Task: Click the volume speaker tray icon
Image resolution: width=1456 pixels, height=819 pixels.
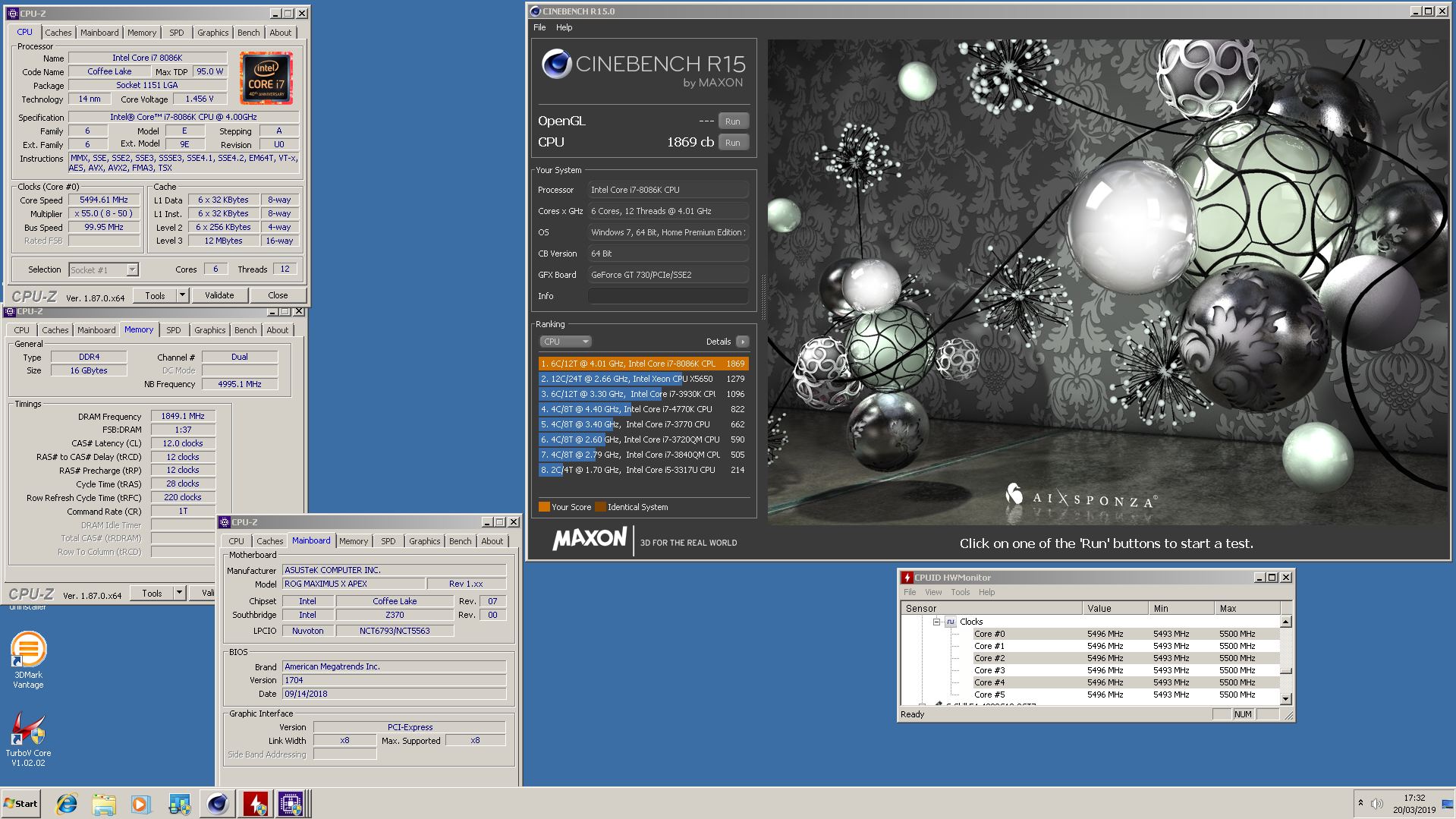Action: coord(1376,803)
